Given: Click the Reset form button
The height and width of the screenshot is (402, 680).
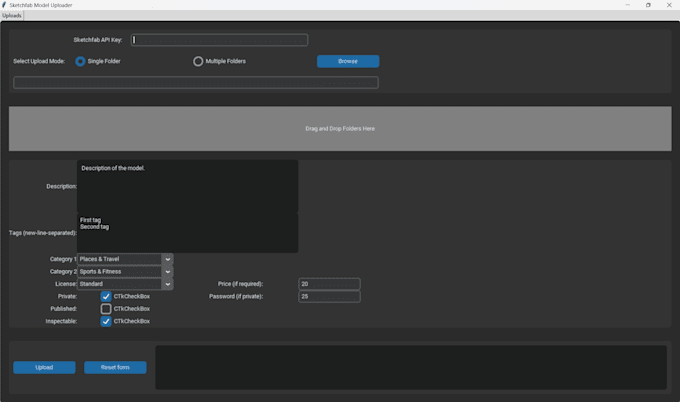Looking at the screenshot, I should pyautogui.click(x=115, y=367).
